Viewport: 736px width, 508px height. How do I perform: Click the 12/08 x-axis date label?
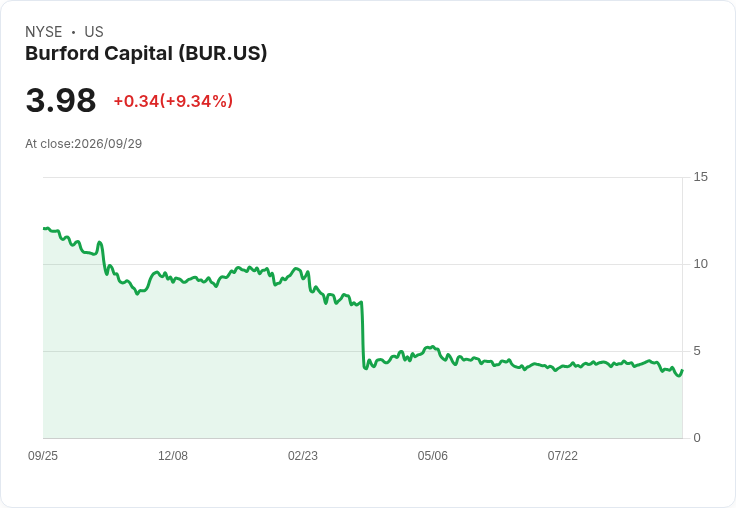point(173,455)
